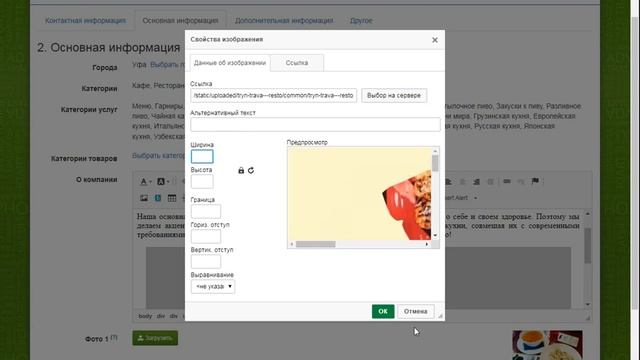
Task: Click the preview pane vertical scrollbar thumb
Action: 435,163
